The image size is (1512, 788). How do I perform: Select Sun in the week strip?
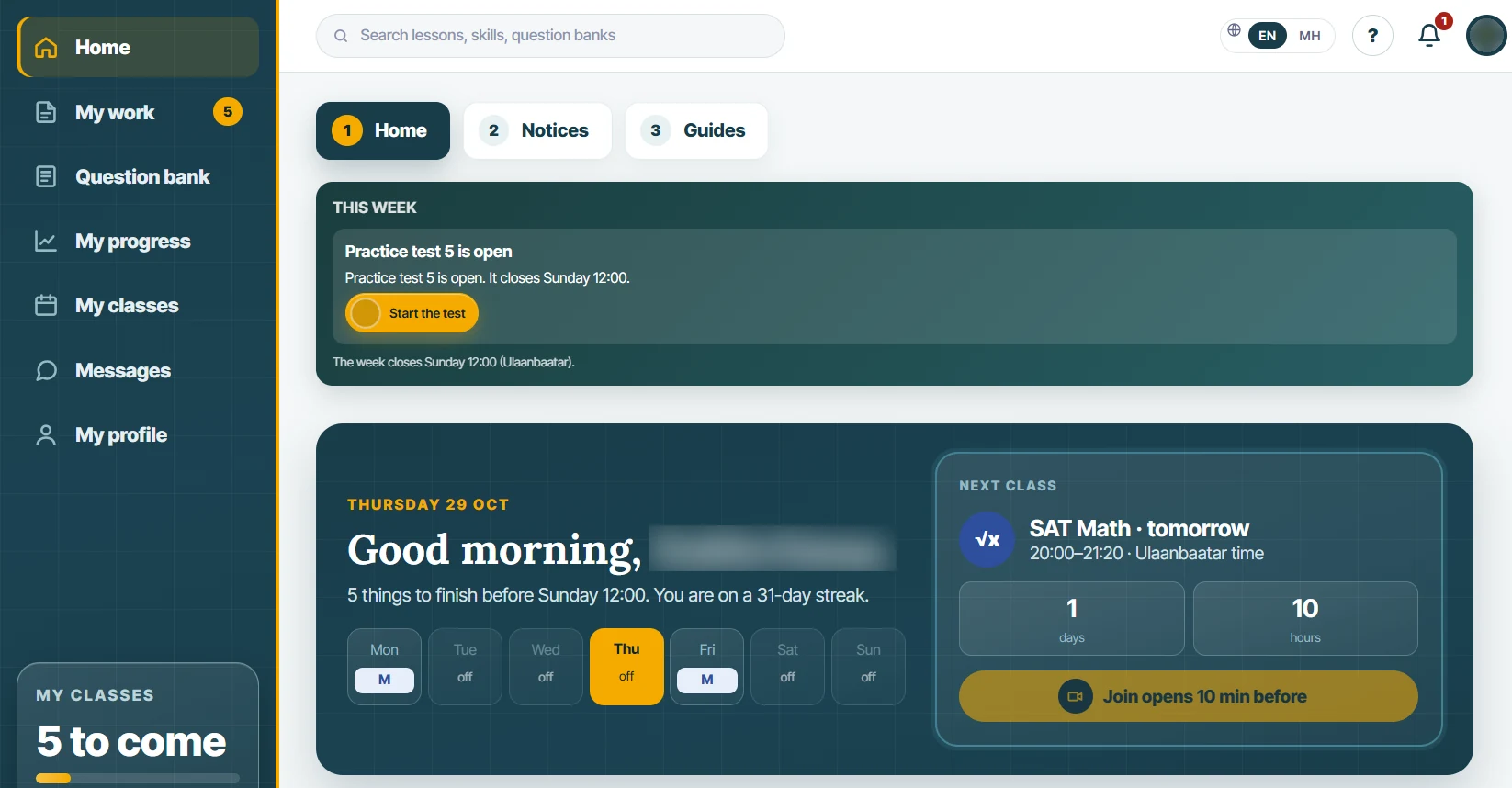click(869, 667)
